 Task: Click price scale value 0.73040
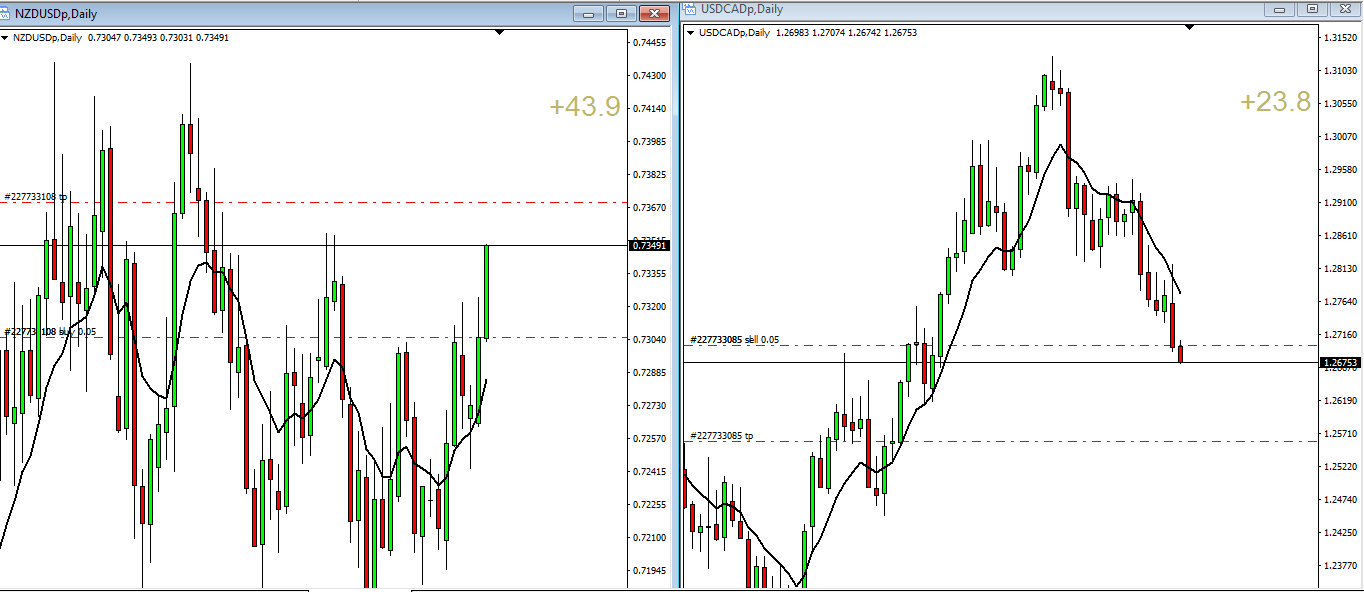[651, 340]
